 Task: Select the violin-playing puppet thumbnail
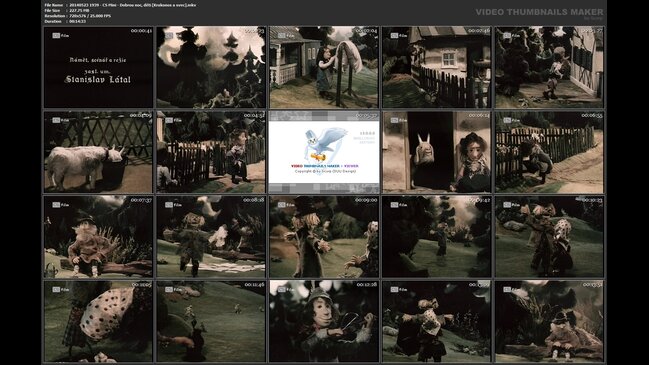tap(324, 321)
